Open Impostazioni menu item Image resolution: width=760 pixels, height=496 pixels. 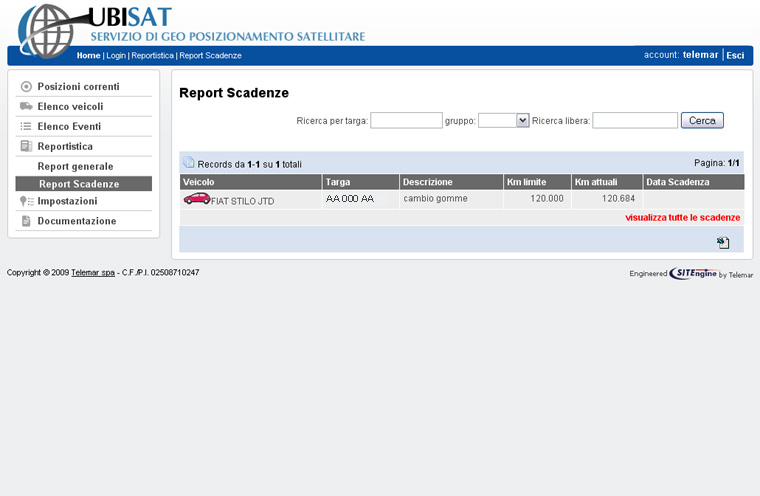67,201
